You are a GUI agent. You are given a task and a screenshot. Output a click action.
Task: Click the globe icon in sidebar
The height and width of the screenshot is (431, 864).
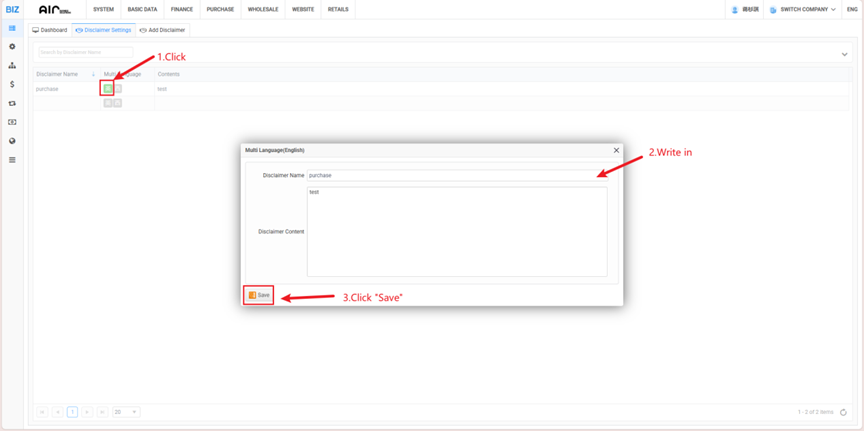click(x=12, y=141)
